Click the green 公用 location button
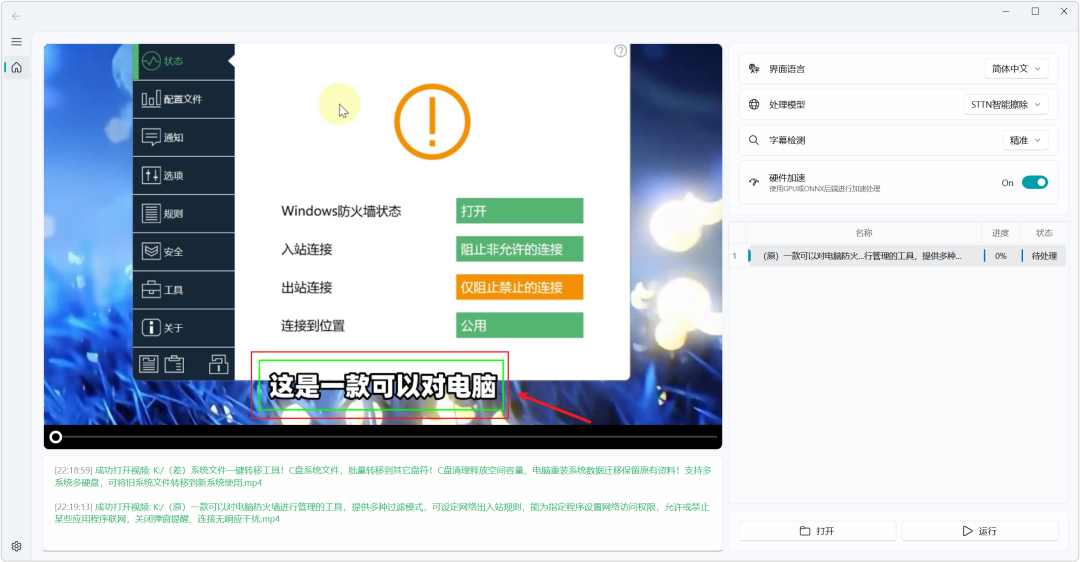The height and width of the screenshot is (562, 1080). [x=519, y=325]
